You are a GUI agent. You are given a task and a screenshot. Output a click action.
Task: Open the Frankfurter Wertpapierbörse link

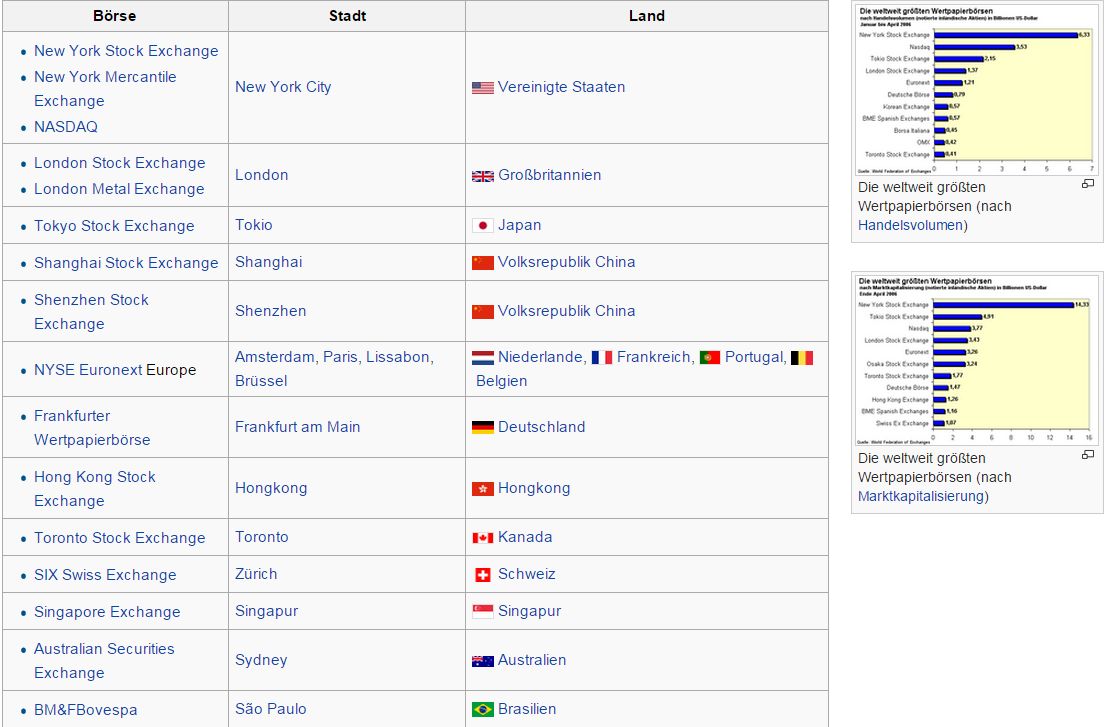point(92,428)
